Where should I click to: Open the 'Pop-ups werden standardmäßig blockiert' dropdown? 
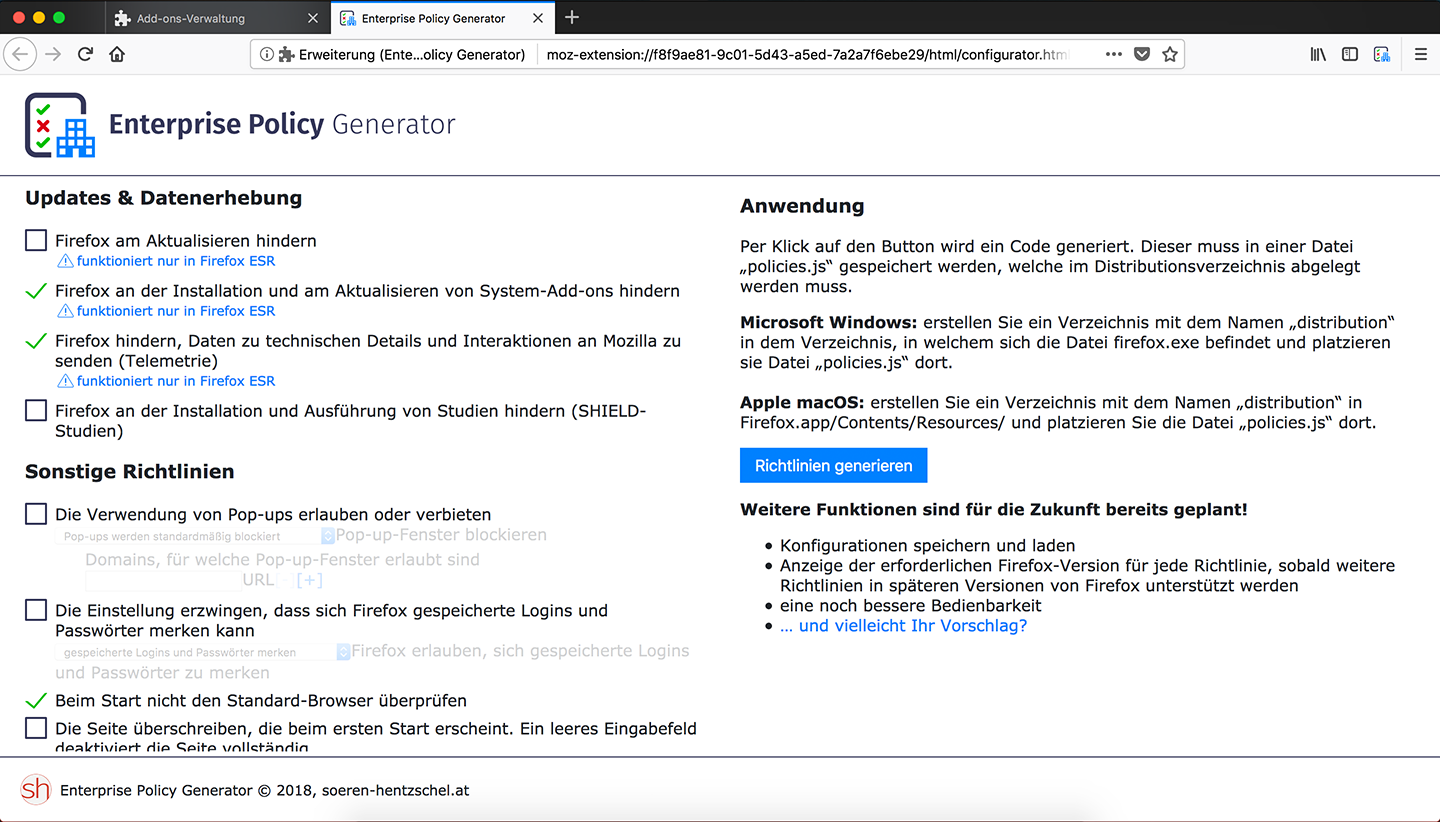coord(195,536)
